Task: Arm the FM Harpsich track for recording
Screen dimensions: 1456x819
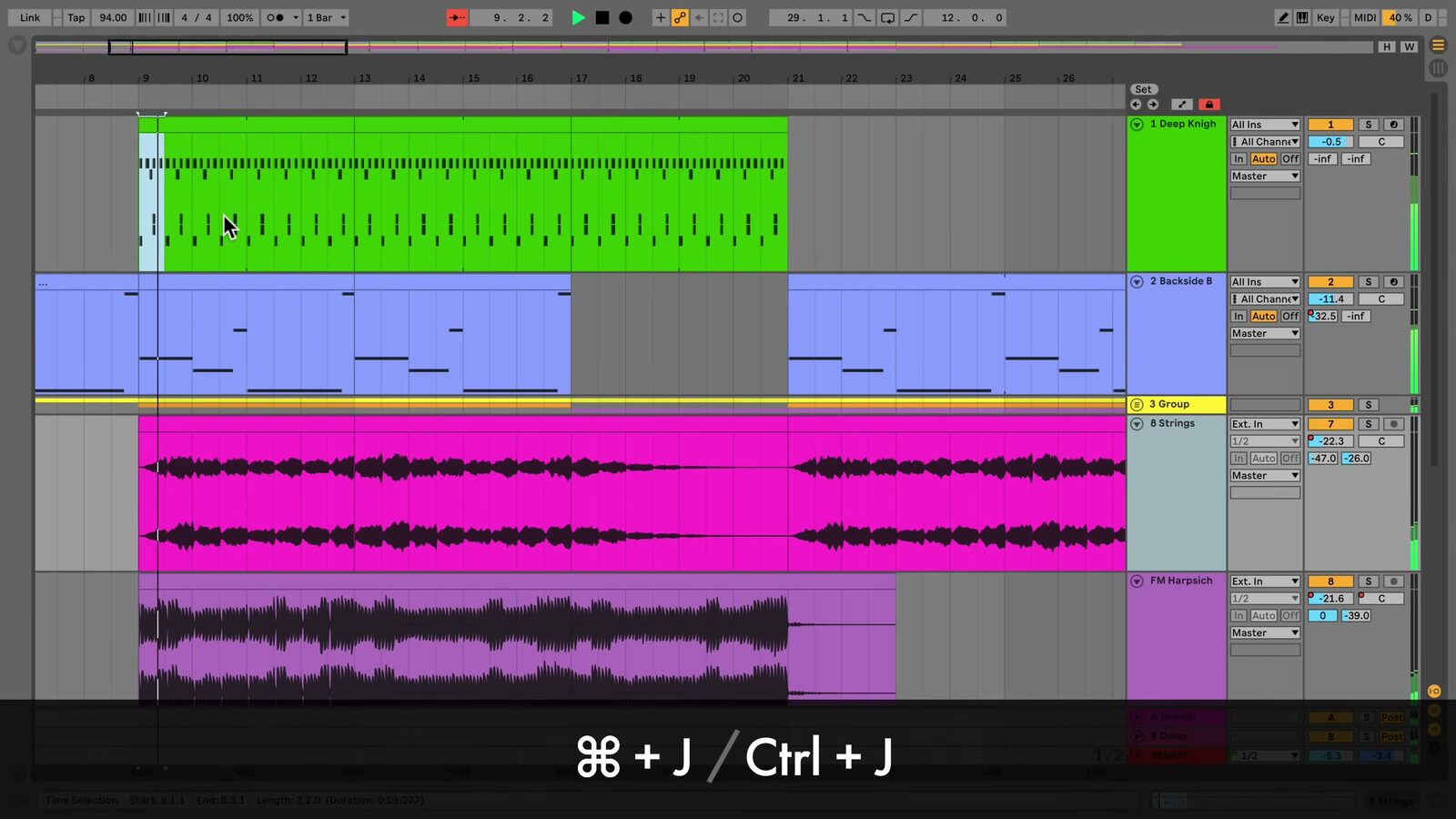Action: 1393,581
